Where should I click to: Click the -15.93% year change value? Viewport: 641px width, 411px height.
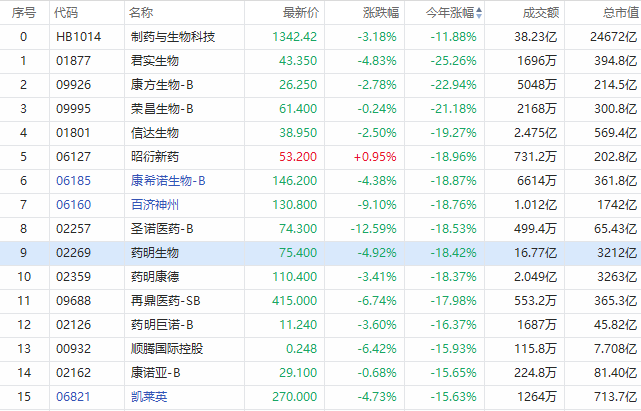click(x=453, y=349)
